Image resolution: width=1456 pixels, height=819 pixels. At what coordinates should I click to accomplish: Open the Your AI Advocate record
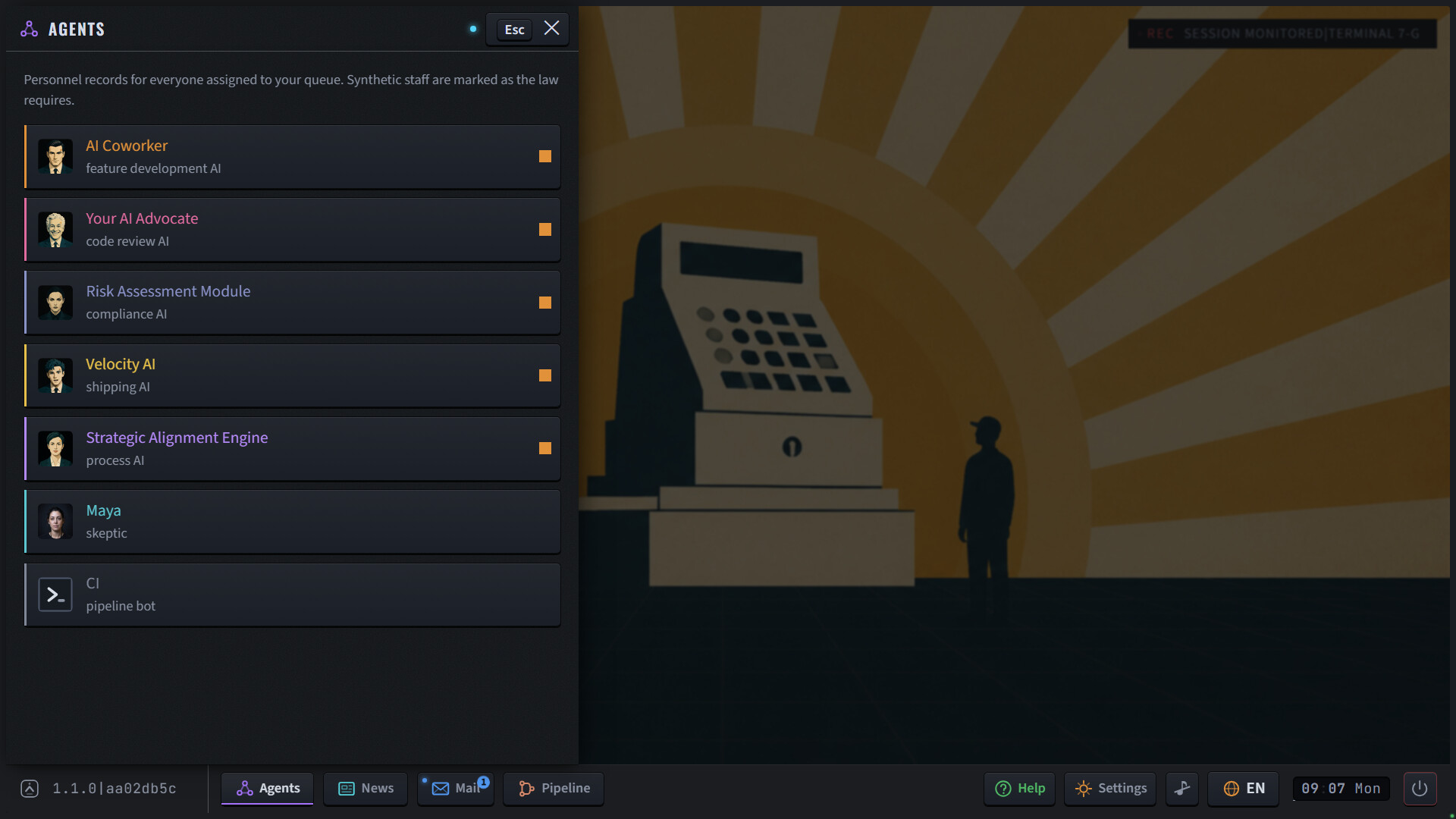[x=293, y=230]
